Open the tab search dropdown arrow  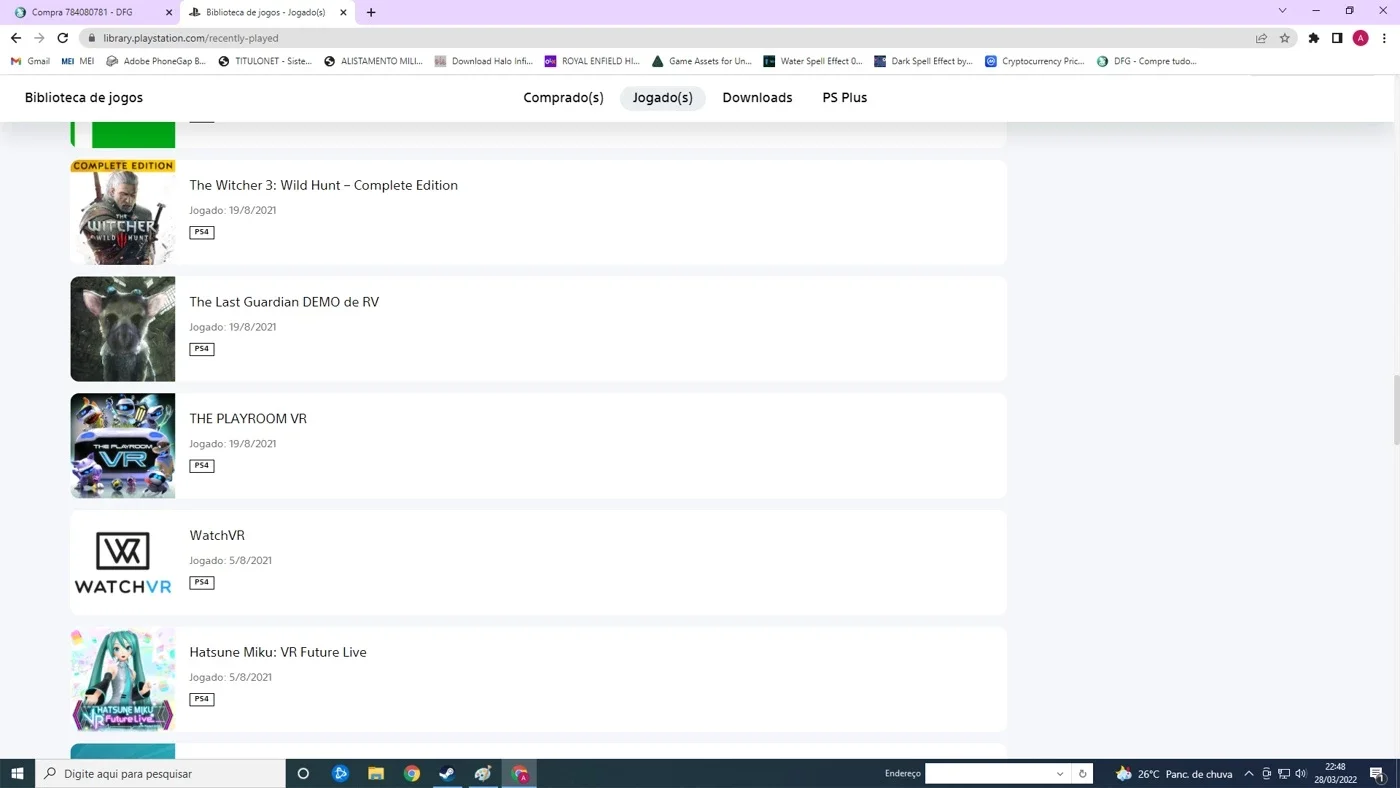[1282, 11]
